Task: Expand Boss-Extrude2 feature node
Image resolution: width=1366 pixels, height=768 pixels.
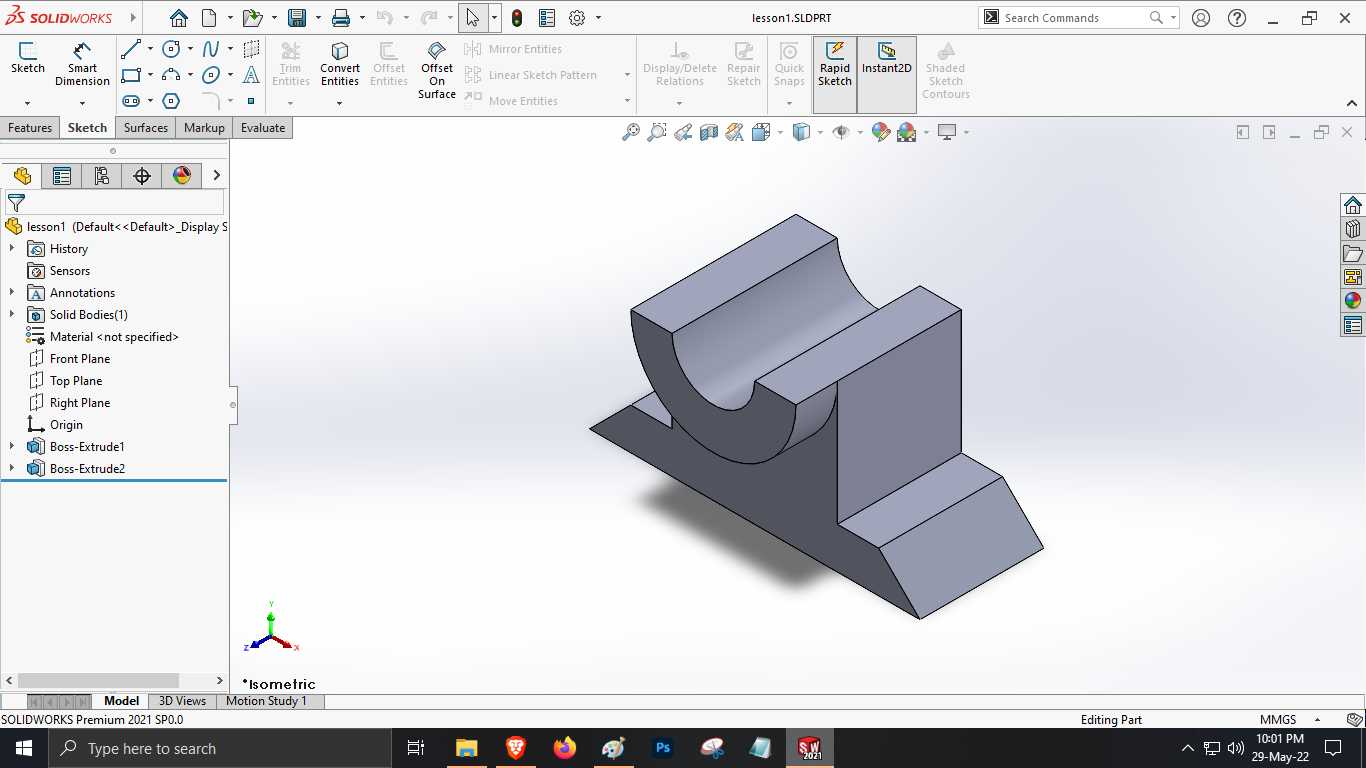Action: coord(12,469)
